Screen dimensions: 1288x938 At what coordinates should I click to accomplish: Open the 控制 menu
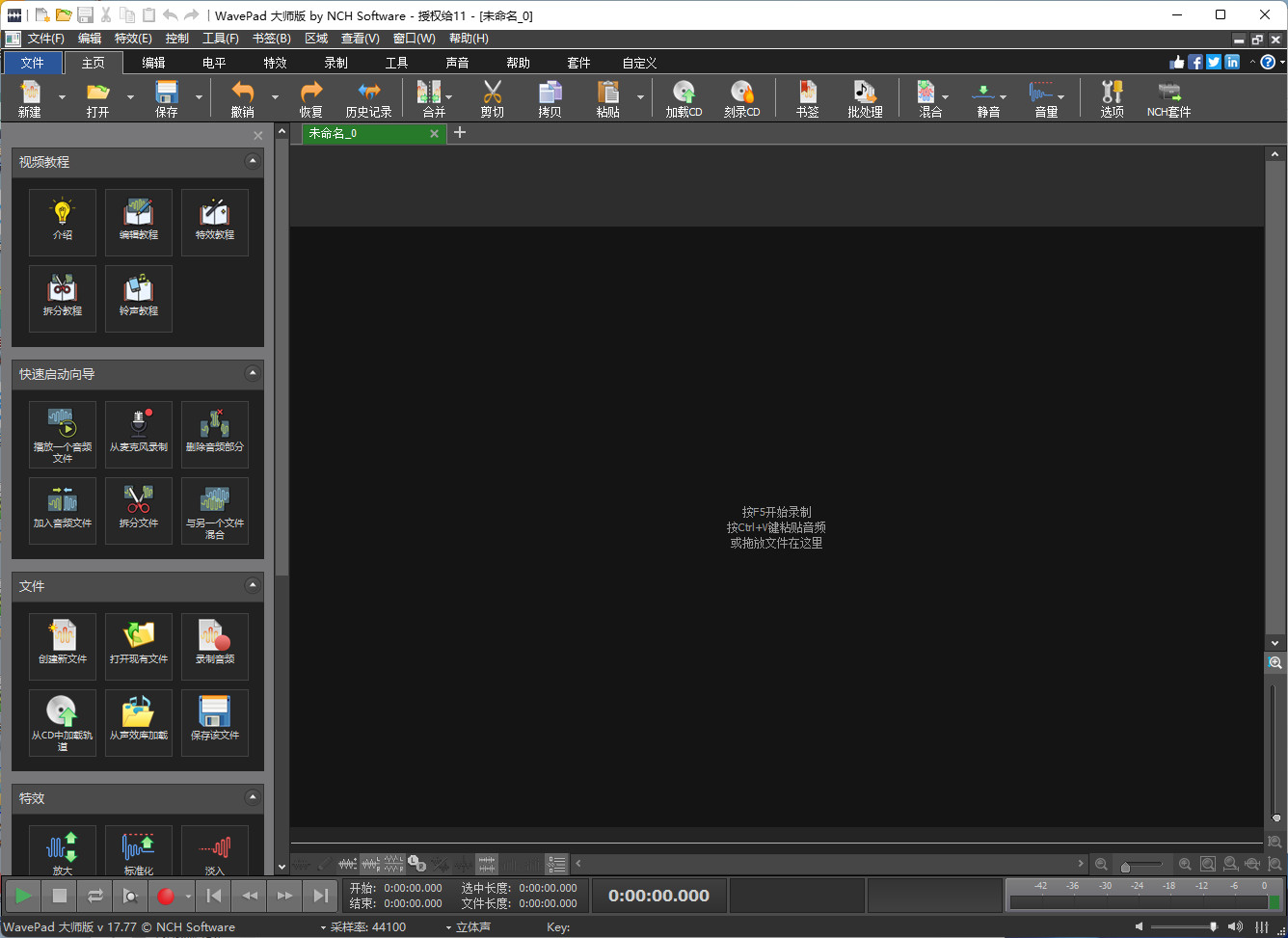[x=177, y=39]
